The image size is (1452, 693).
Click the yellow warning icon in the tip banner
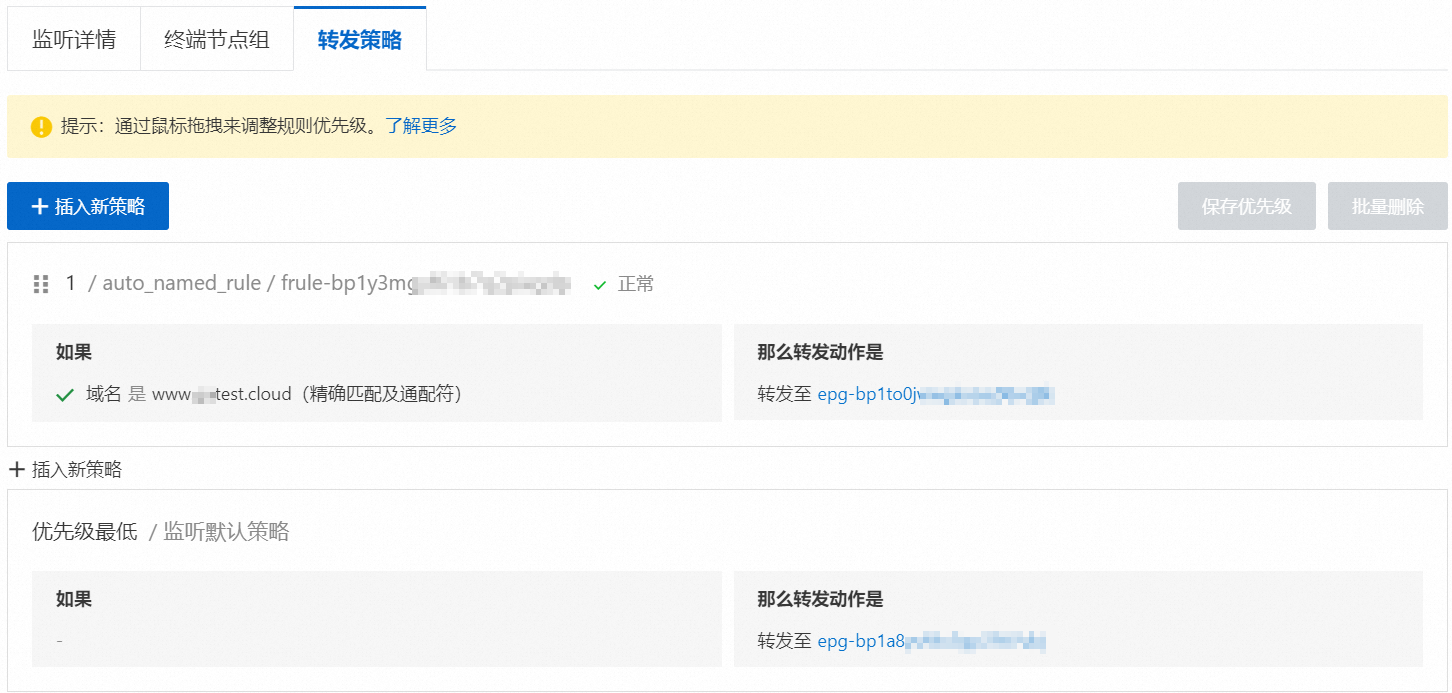41,127
